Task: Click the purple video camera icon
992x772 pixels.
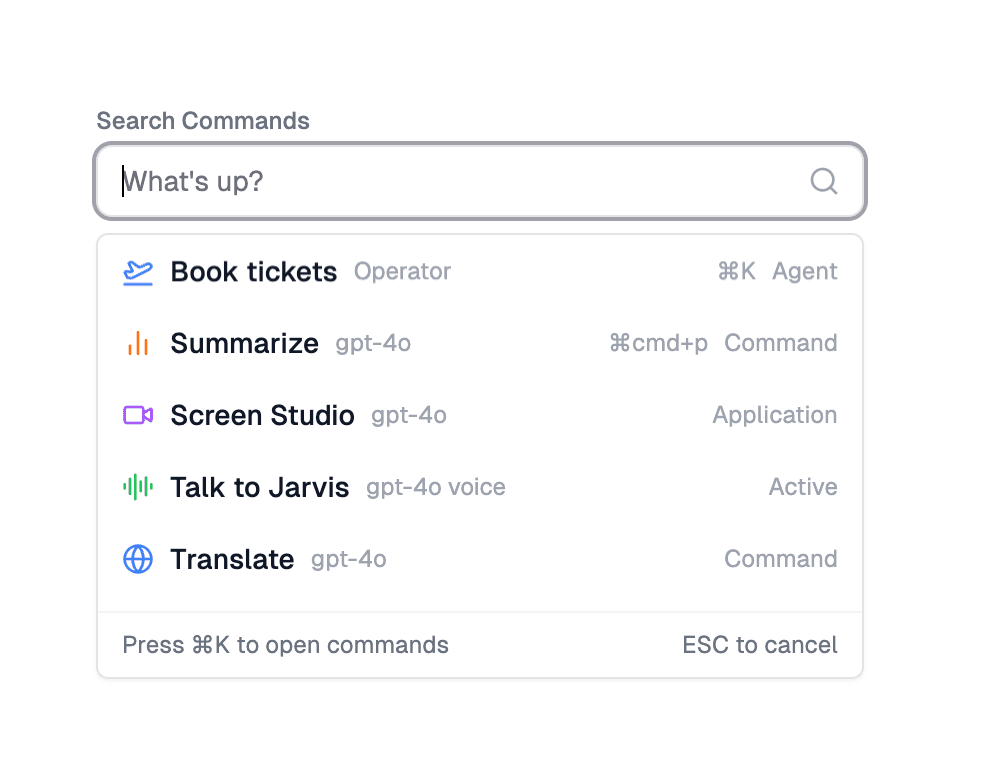Action: click(138, 415)
